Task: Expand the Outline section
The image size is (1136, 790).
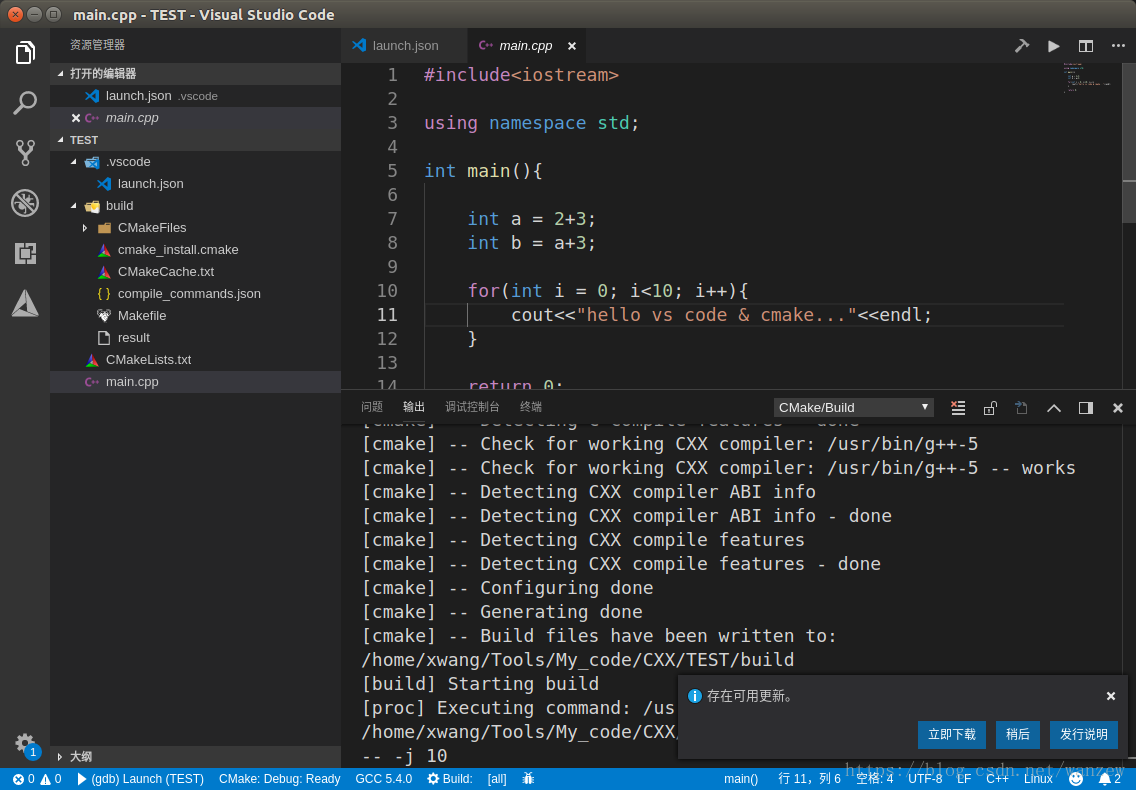Action: 196,757
